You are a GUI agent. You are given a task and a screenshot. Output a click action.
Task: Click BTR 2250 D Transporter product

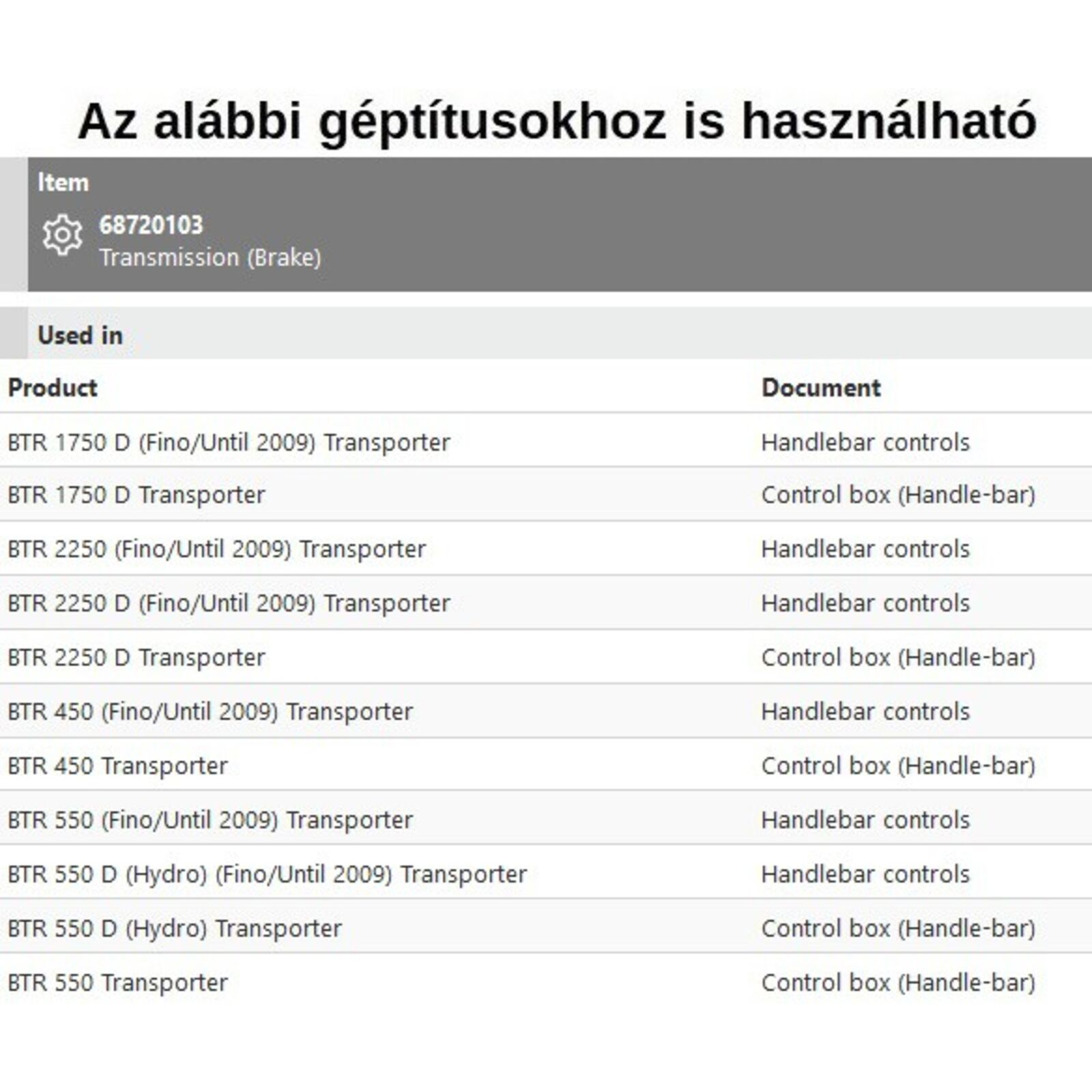click(x=136, y=657)
